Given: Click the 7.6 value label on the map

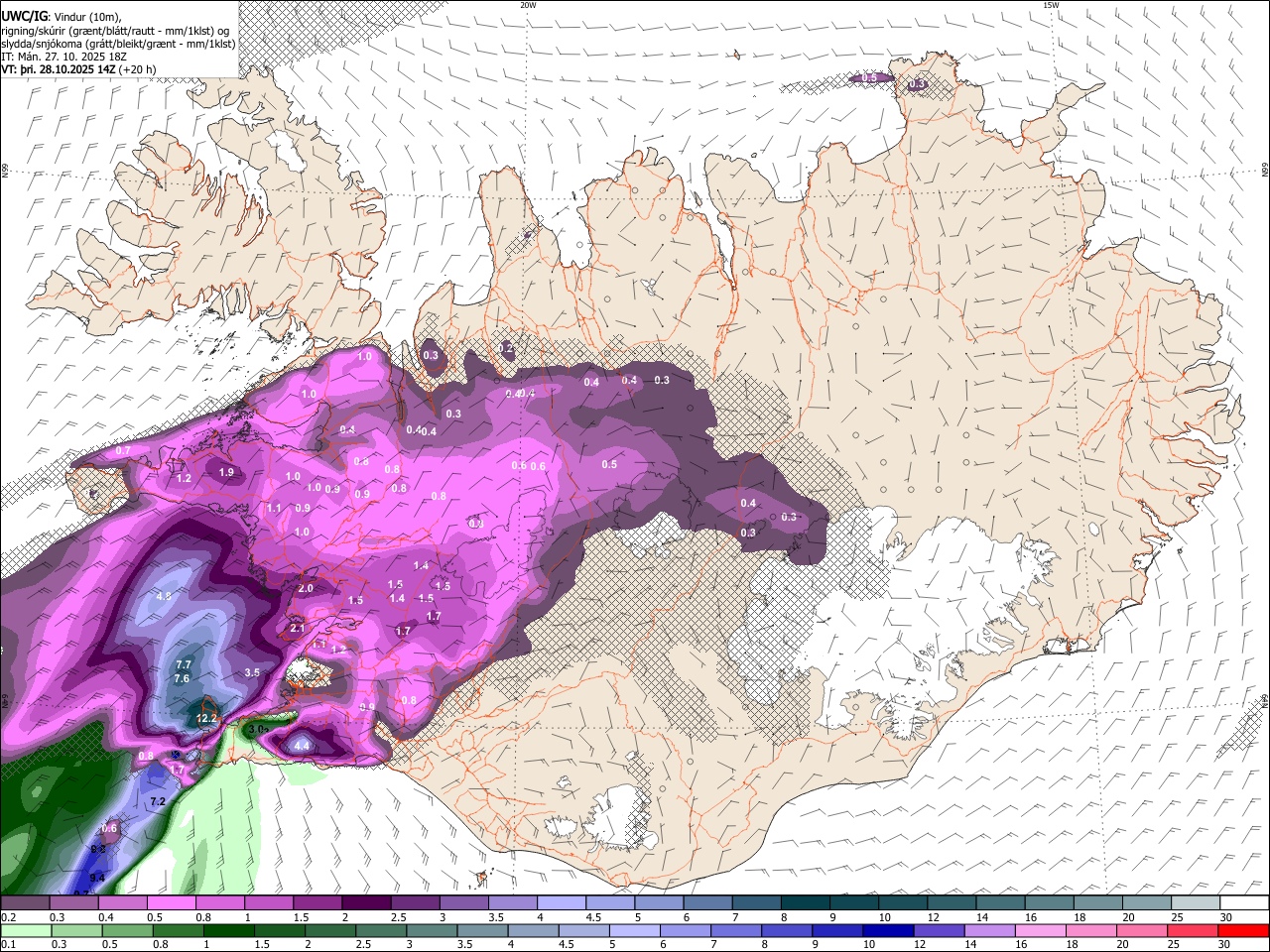Looking at the screenshot, I should coord(182,678).
